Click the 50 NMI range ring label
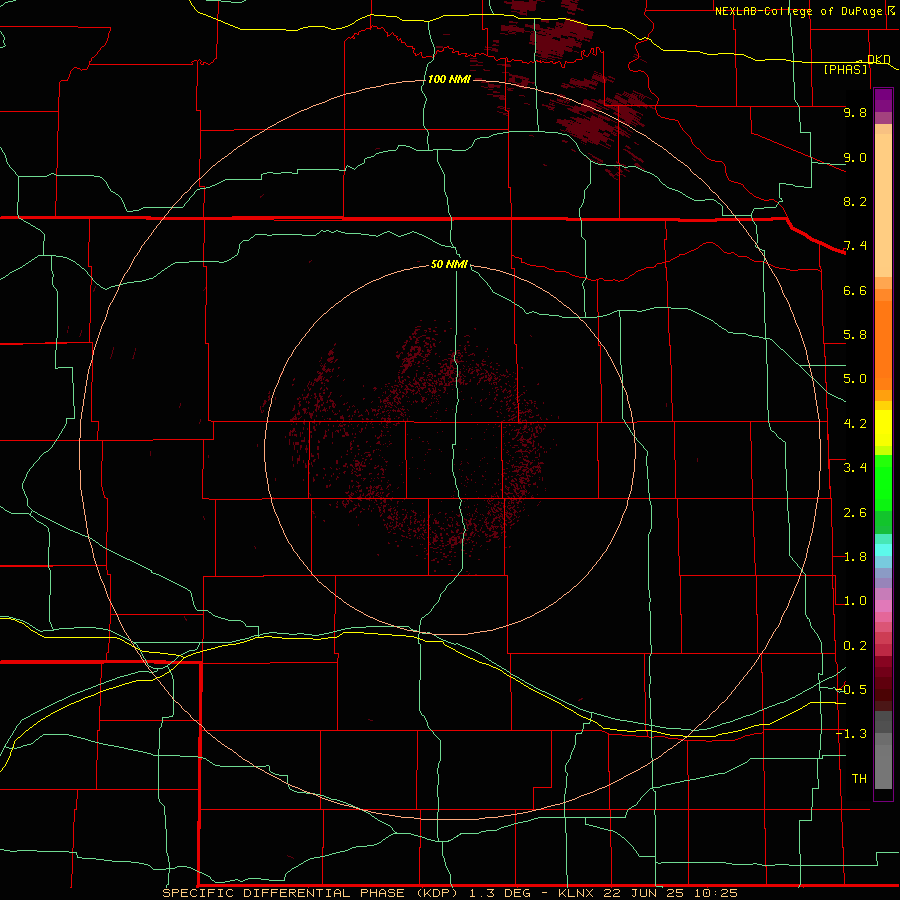The width and height of the screenshot is (900, 900). pyautogui.click(x=449, y=264)
